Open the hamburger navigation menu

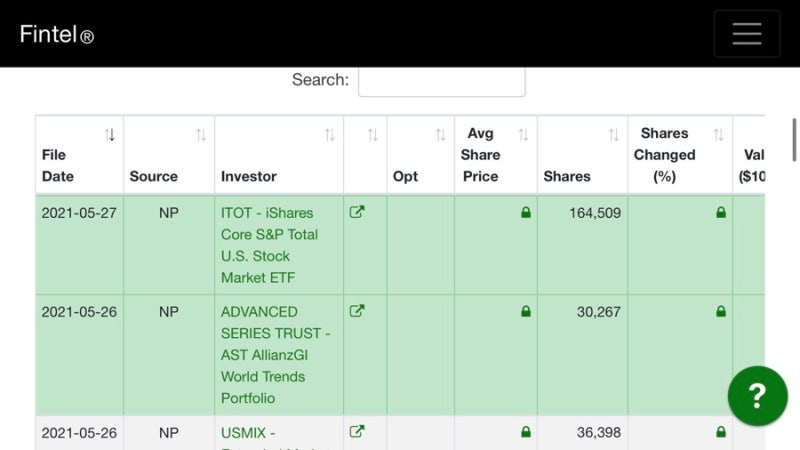[746, 34]
